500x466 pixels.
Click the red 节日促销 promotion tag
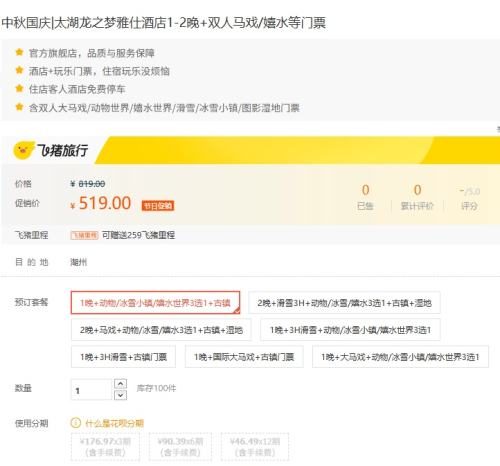158,206
